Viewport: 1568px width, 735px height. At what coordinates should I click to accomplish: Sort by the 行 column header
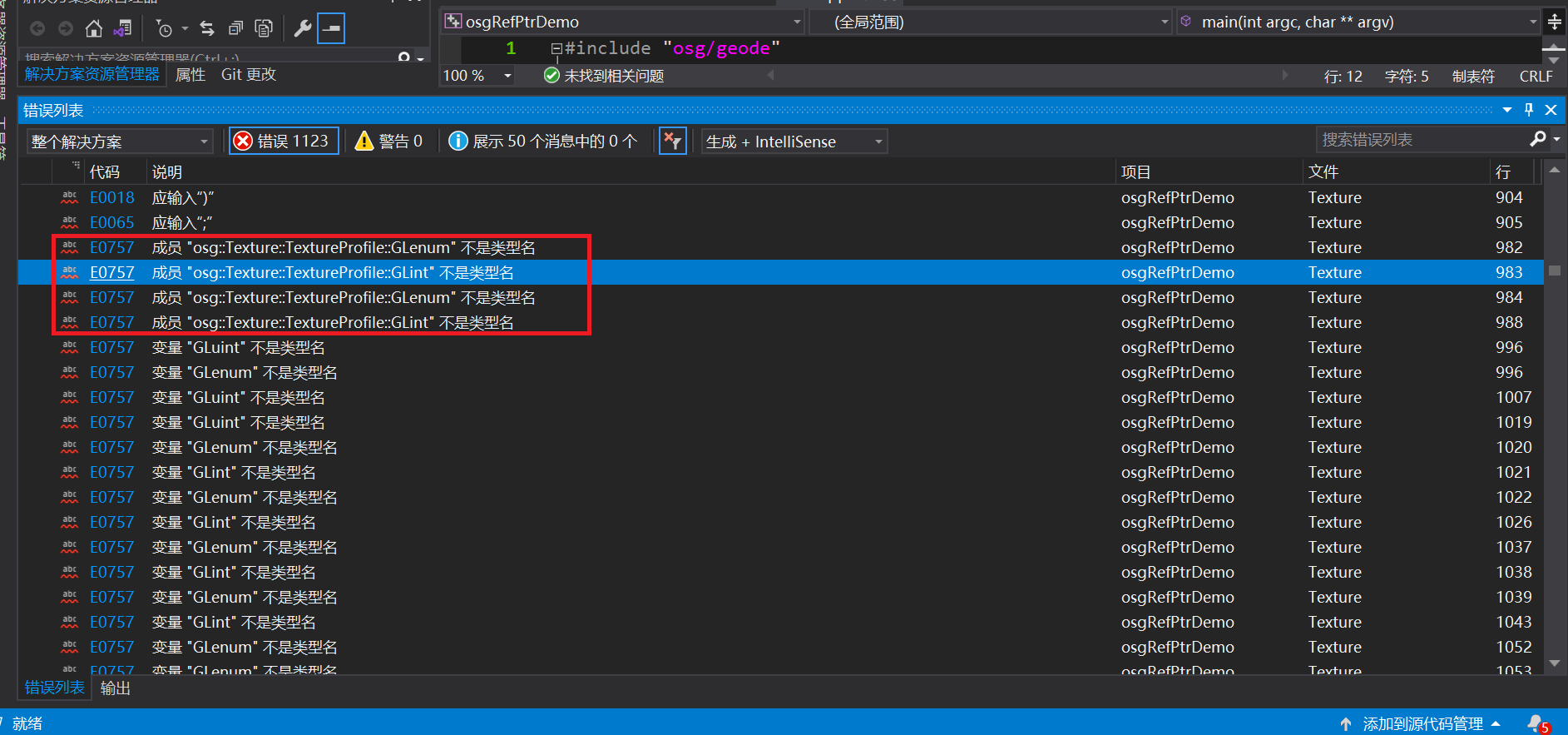tap(1503, 172)
